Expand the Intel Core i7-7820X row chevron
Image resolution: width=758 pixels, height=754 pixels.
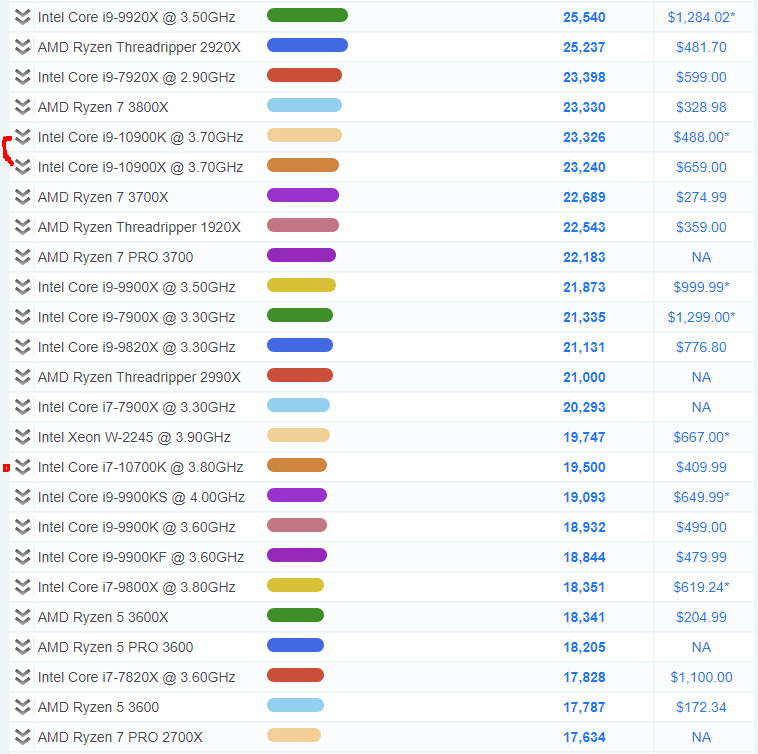[x=22, y=676]
